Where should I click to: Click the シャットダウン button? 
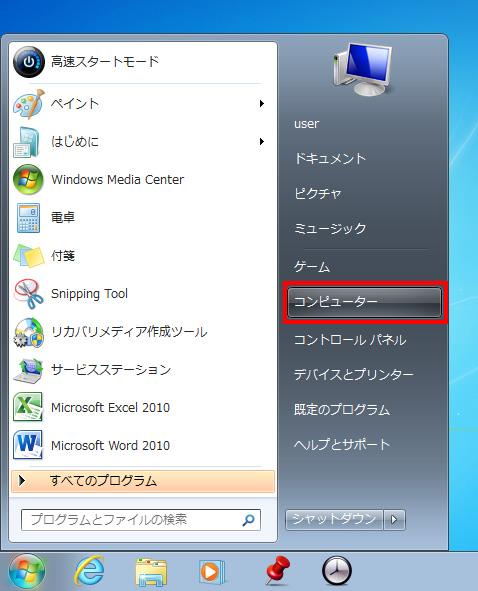pos(334,520)
